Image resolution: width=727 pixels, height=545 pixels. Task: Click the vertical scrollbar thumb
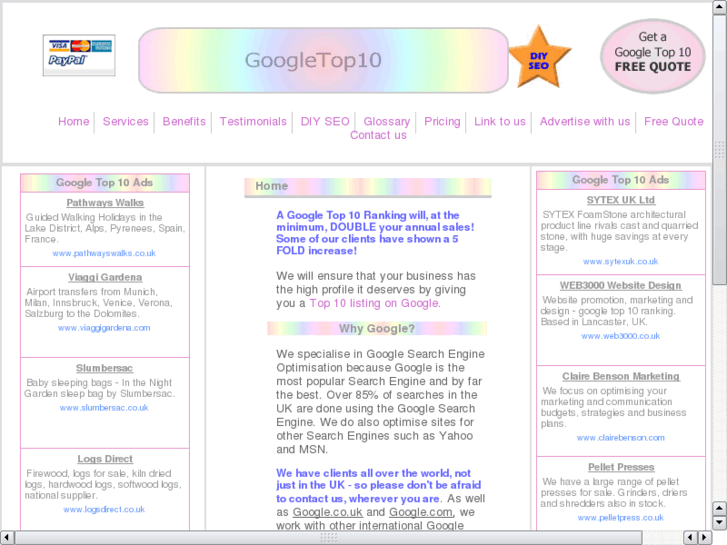(719, 150)
